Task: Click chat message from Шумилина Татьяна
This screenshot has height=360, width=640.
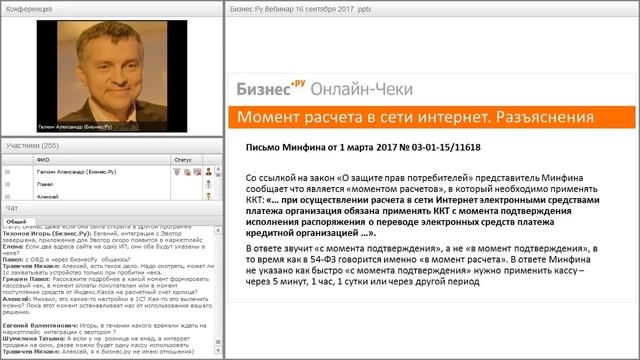Action: tap(96, 342)
